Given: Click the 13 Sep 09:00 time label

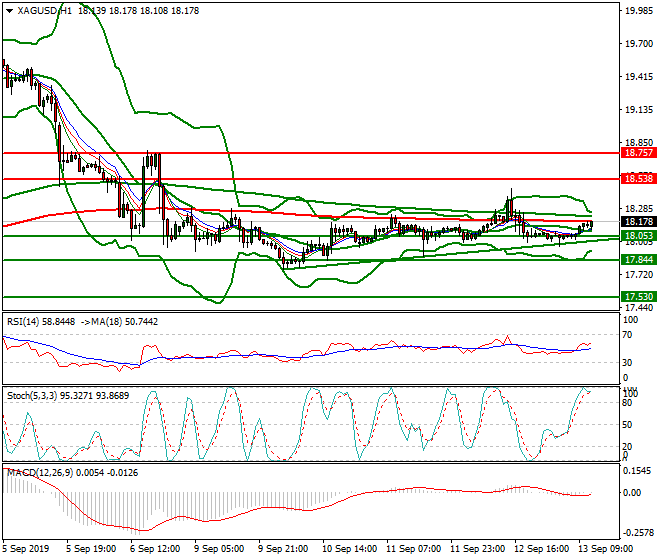Looking at the screenshot, I should tap(605, 549).
